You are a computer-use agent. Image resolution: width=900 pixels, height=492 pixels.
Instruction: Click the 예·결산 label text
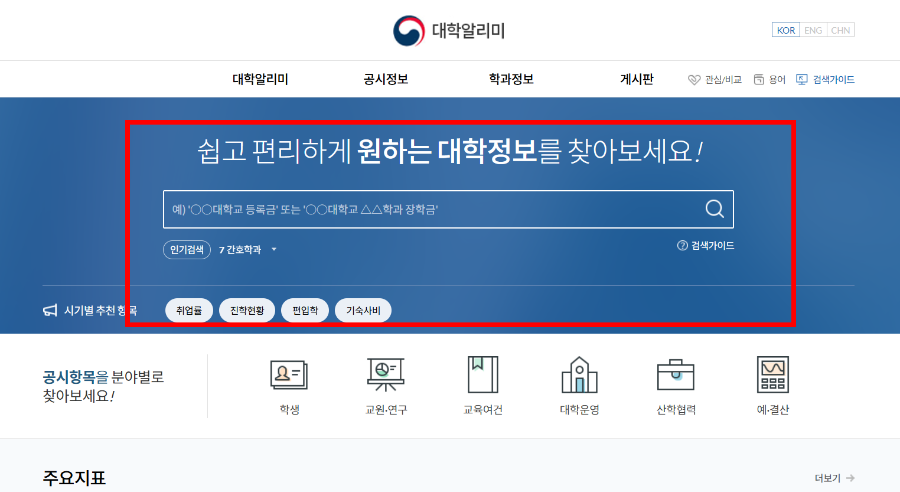pyautogui.click(x=773, y=409)
